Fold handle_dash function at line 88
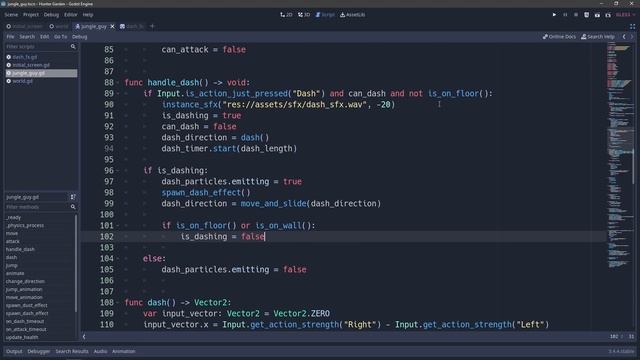Screen dimensions: 640x360 [118, 83]
